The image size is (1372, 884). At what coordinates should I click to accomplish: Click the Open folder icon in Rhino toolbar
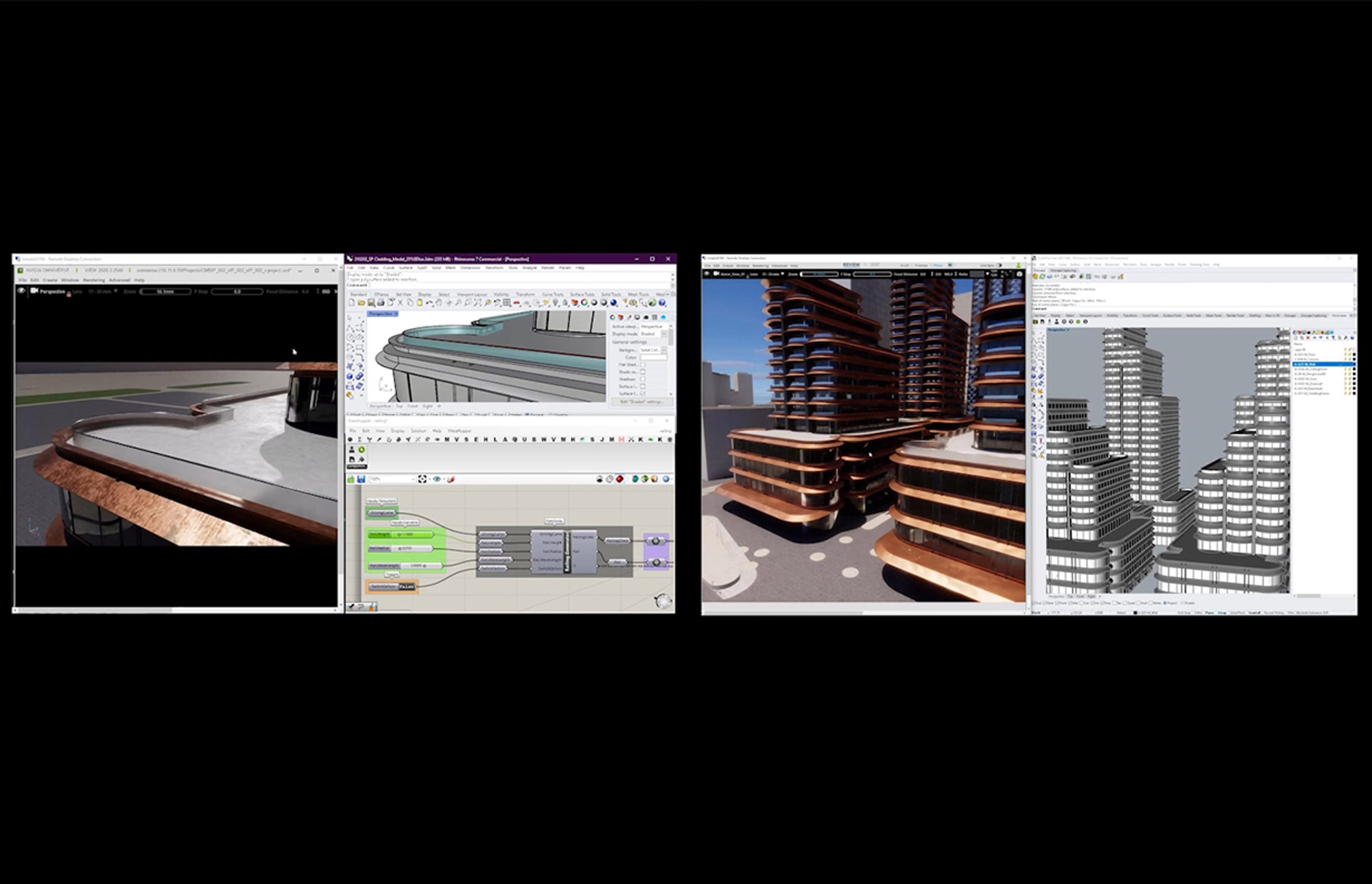point(362,303)
